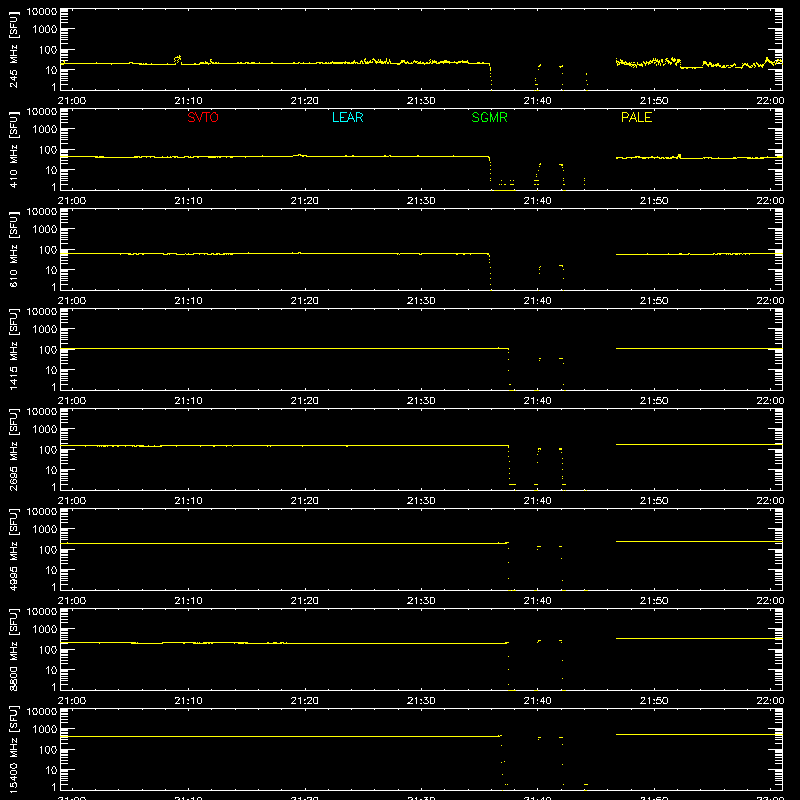Image resolution: width=800 pixels, height=800 pixels.
Task: Select the 4995 MHz [SFU] axis label
Action: (x=13, y=549)
